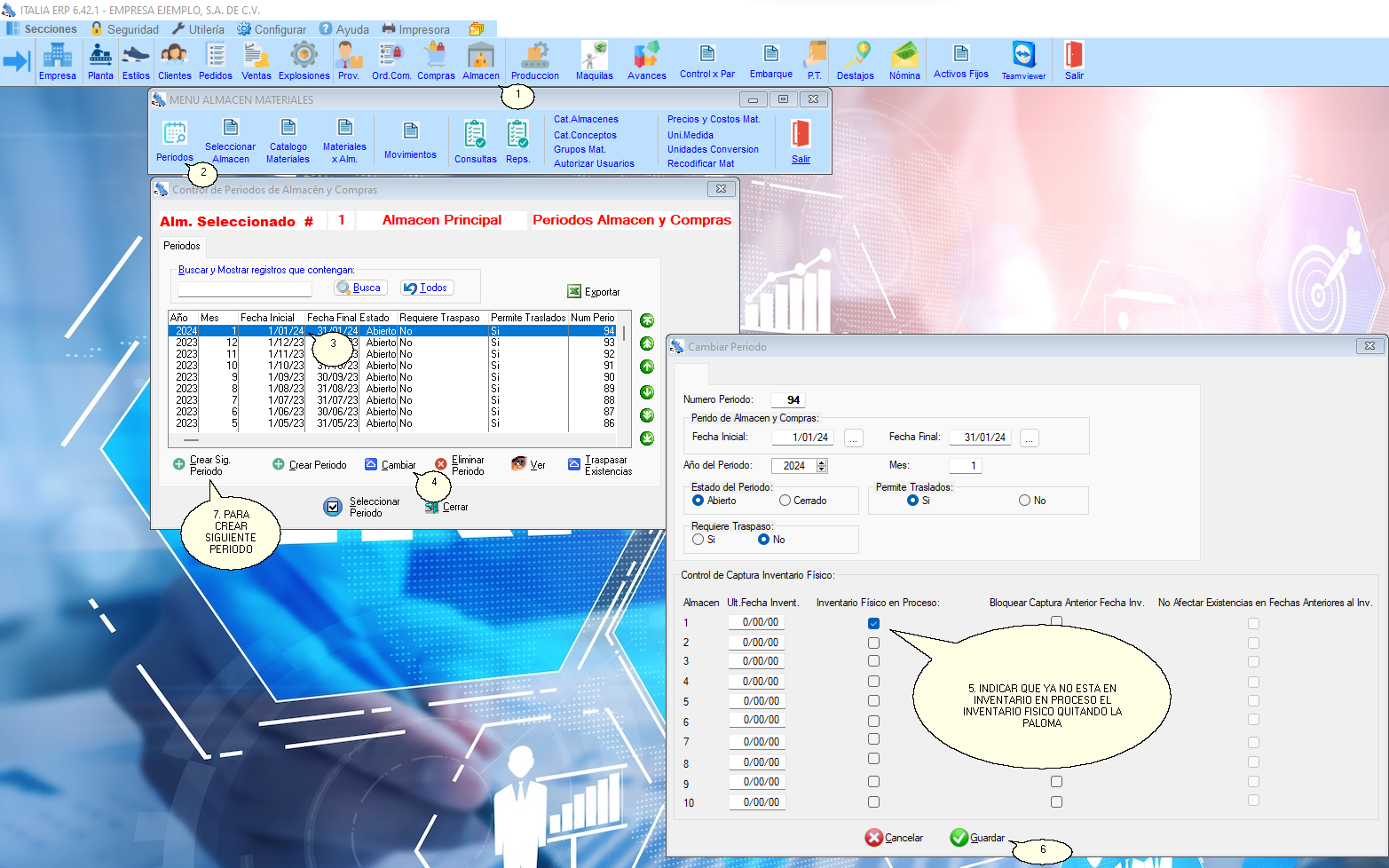Set Requiere Traspaso to Si

pos(698,540)
